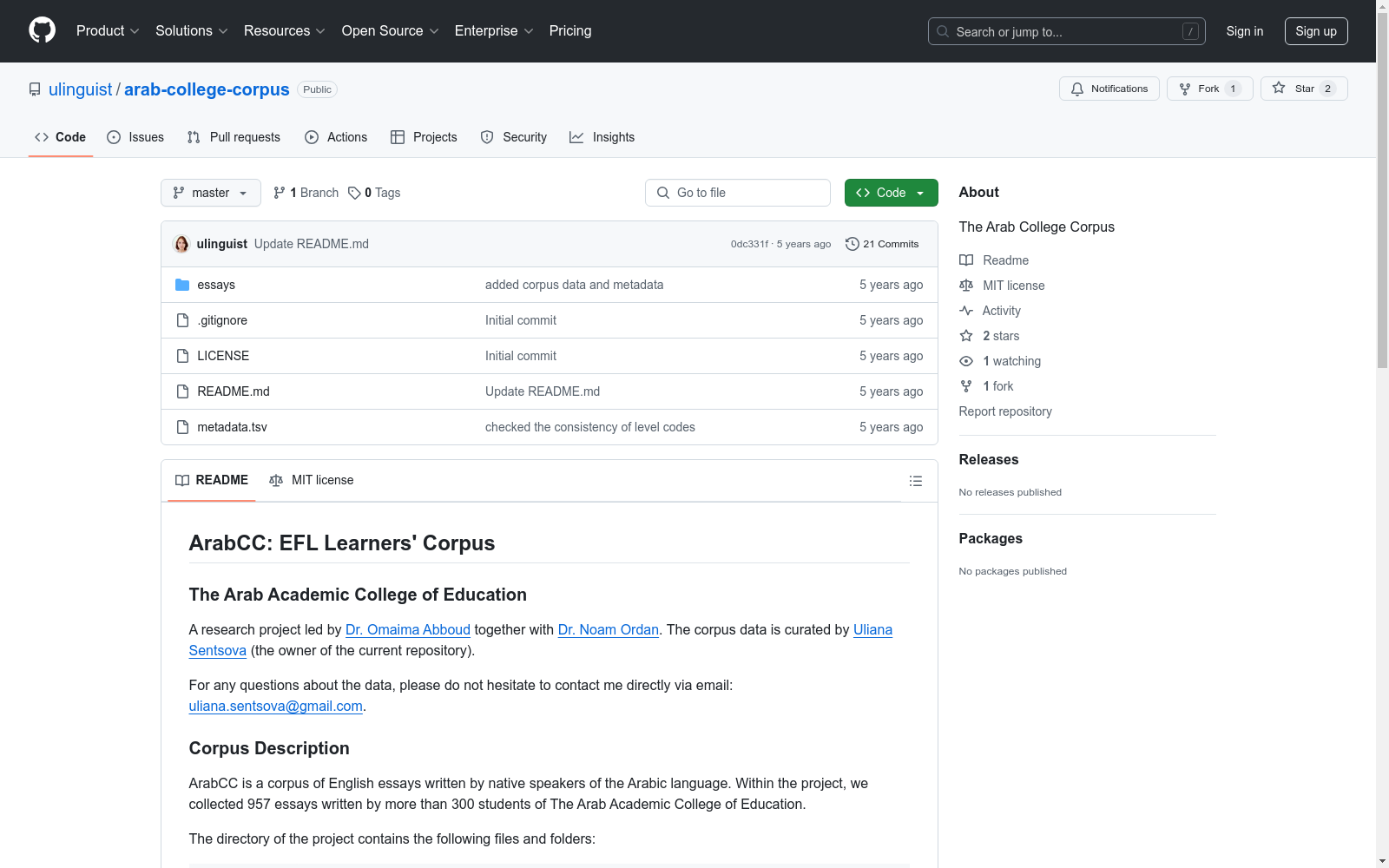Open Dr. Noam Ordan link
The image size is (1389, 868).
click(x=609, y=629)
